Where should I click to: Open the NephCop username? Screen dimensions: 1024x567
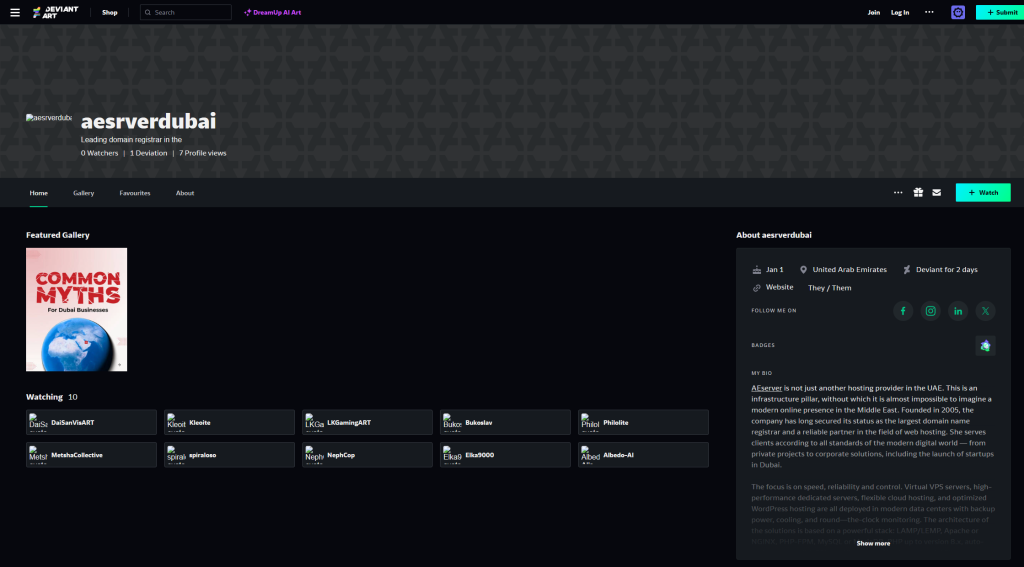coord(341,455)
